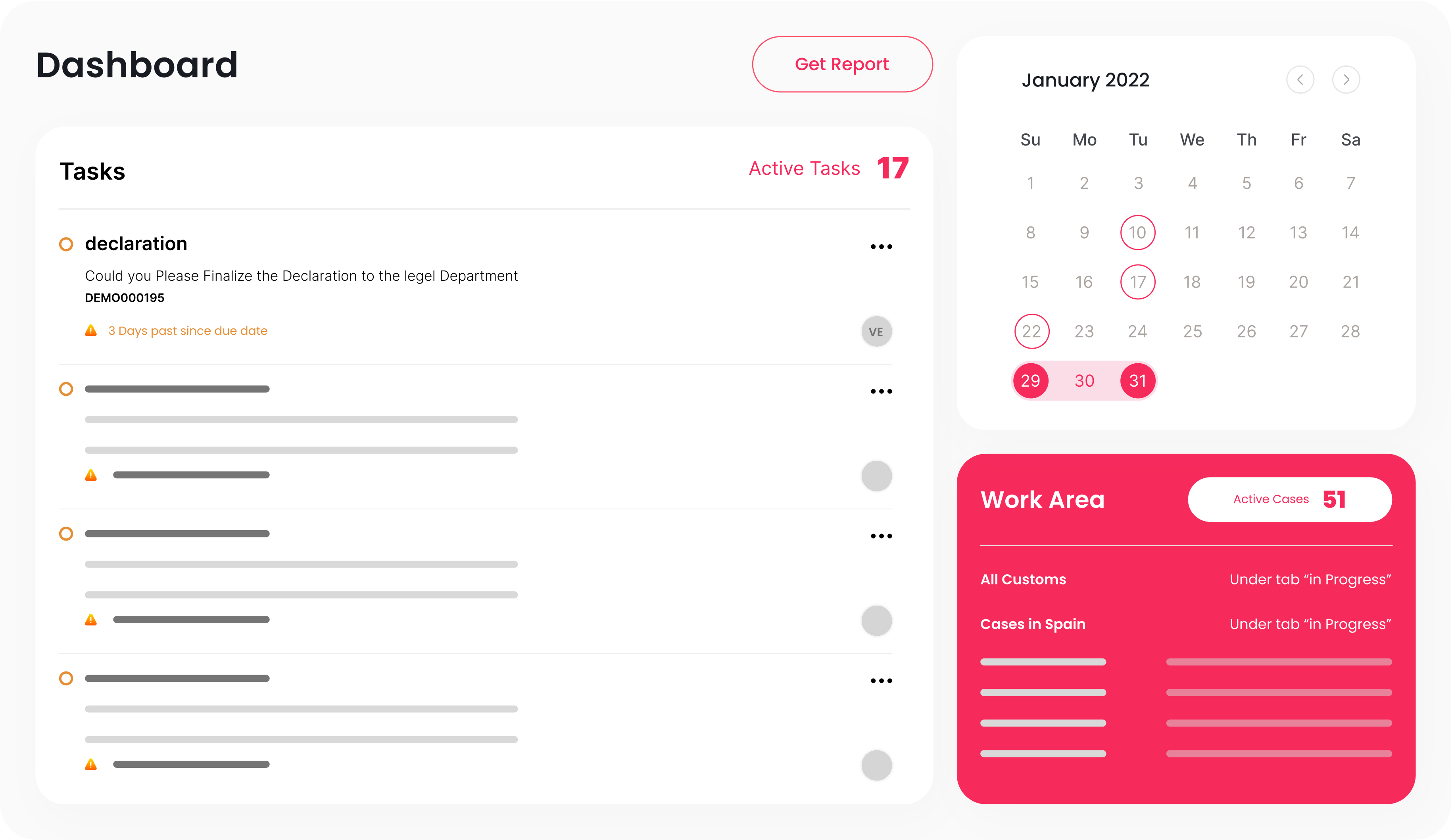Select the All Customs work area row
Screen dimensions: 1452x840
(x=1023, y=579)
